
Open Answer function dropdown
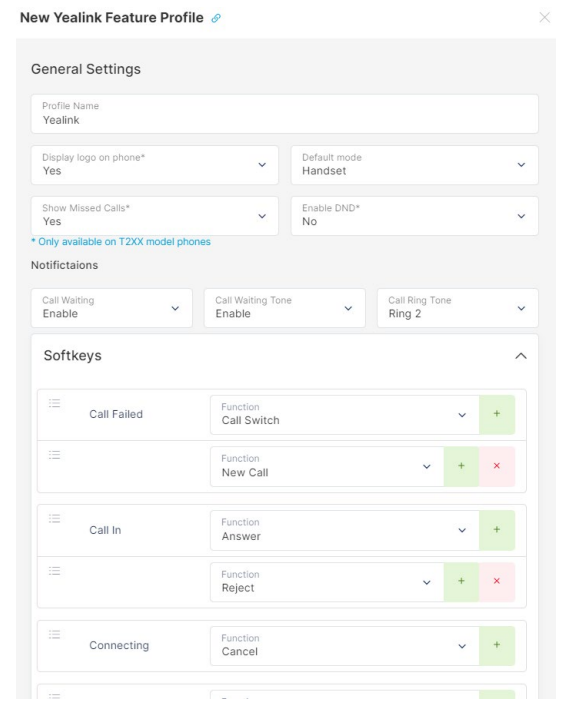click(344, 530)
